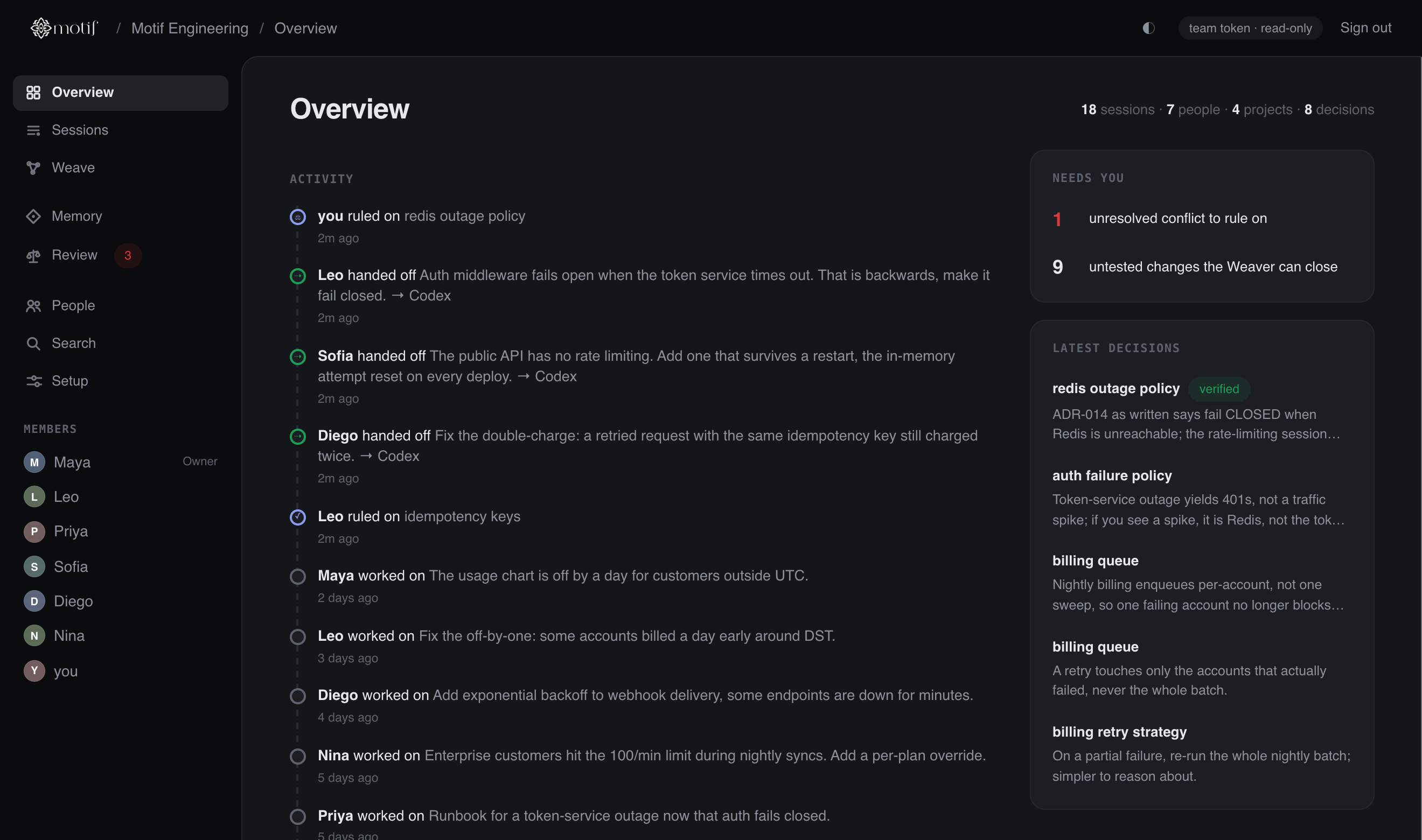Click Leo's avatar in Members
The width and height of the screenshot is (1422, 840).
tap(34, 497)
